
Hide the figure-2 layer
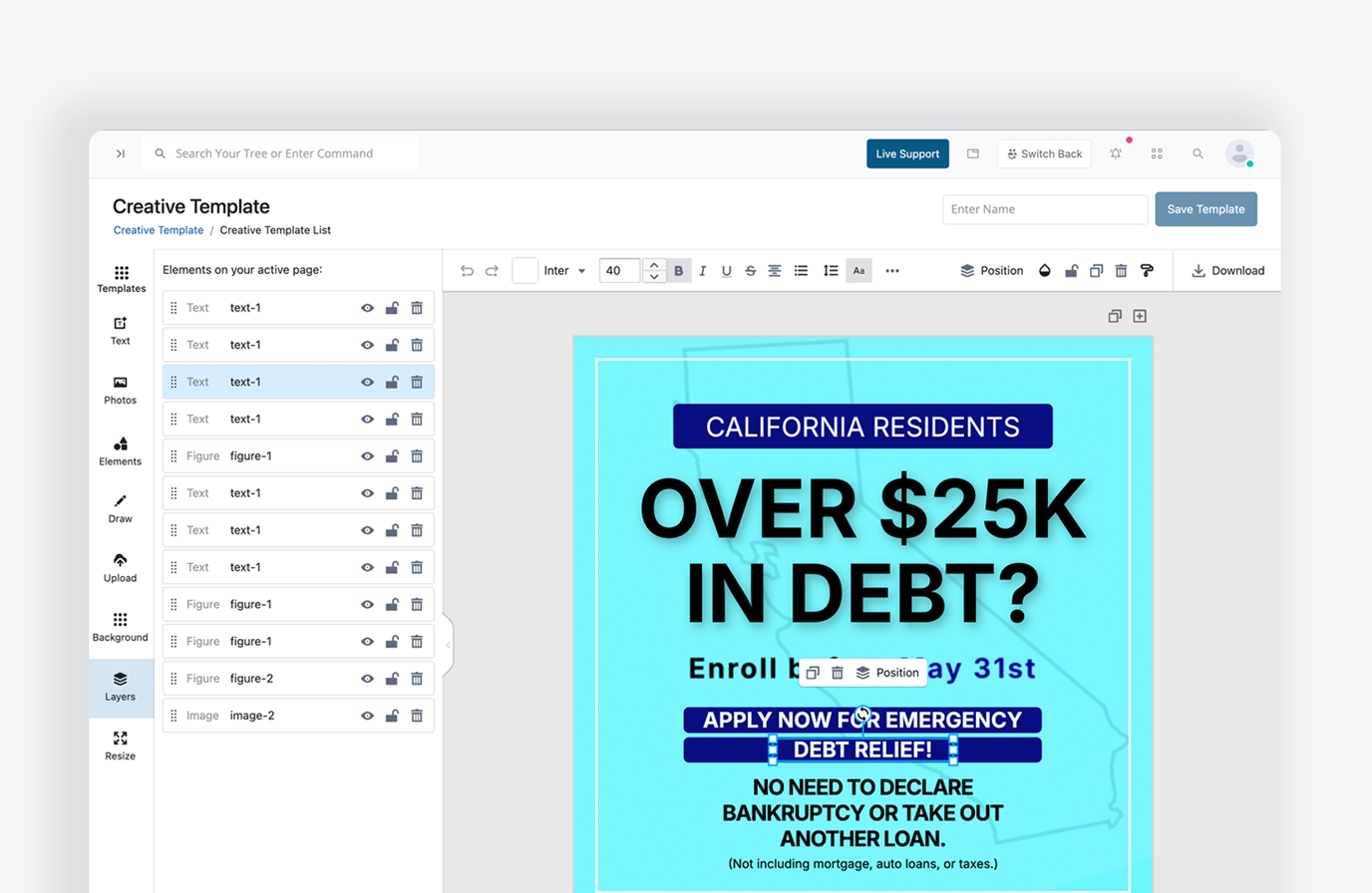pos(367,679)
